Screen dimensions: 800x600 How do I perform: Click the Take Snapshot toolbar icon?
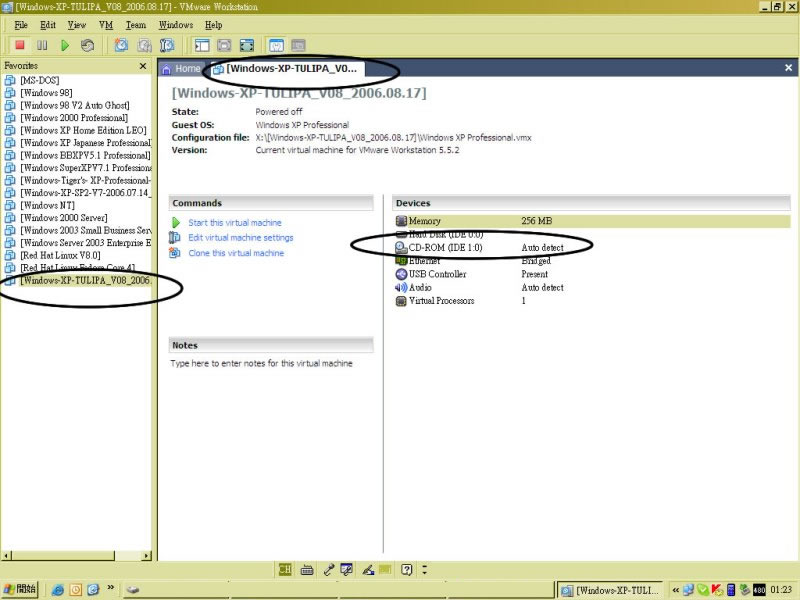(x=121, y=45)
